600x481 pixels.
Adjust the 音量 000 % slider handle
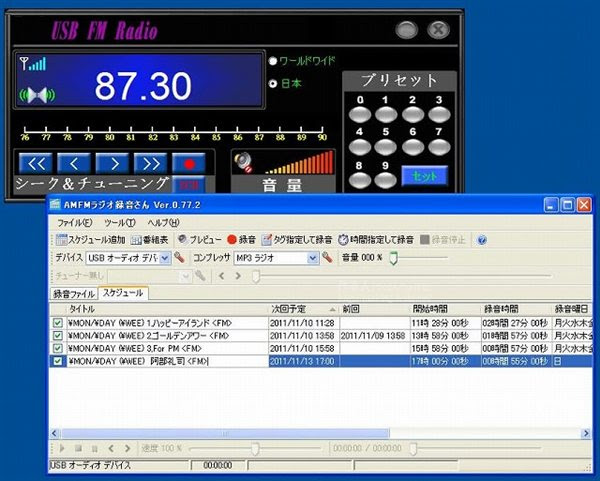(393, 258)
